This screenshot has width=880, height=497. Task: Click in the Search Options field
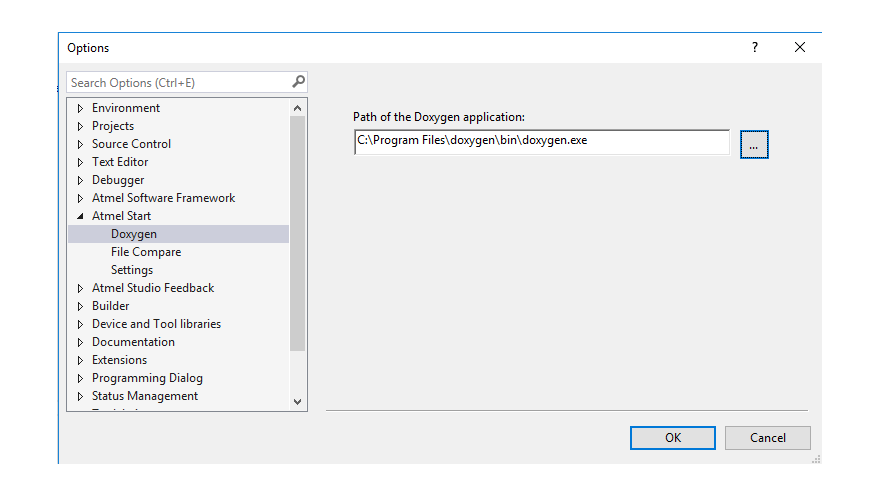[x=178, y=82]
